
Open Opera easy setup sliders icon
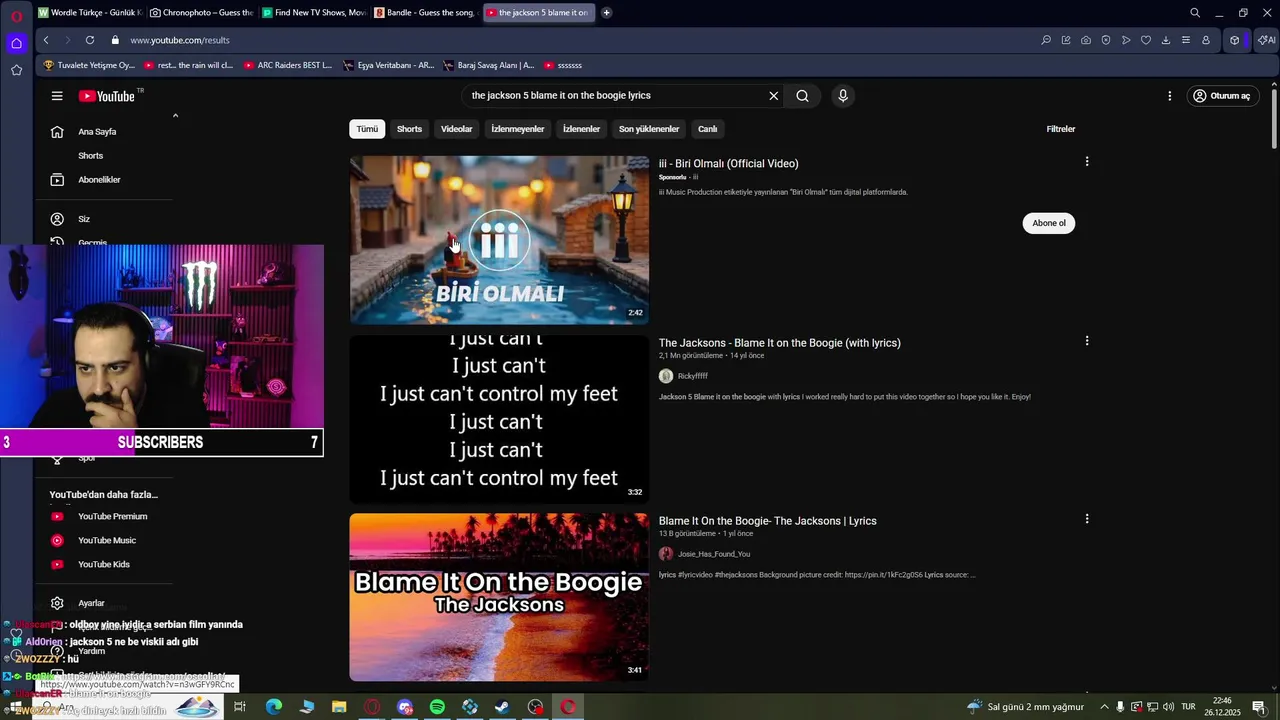tap(1186, 40)
